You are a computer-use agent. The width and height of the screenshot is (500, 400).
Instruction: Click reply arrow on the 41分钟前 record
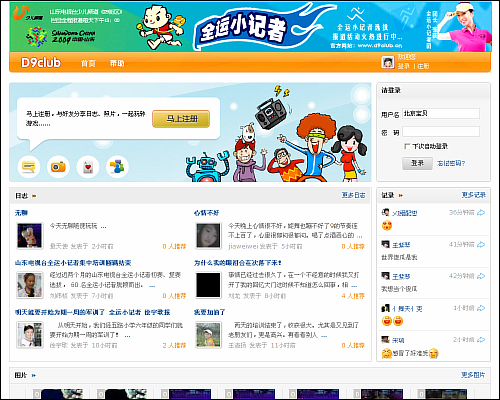[481, 244]
